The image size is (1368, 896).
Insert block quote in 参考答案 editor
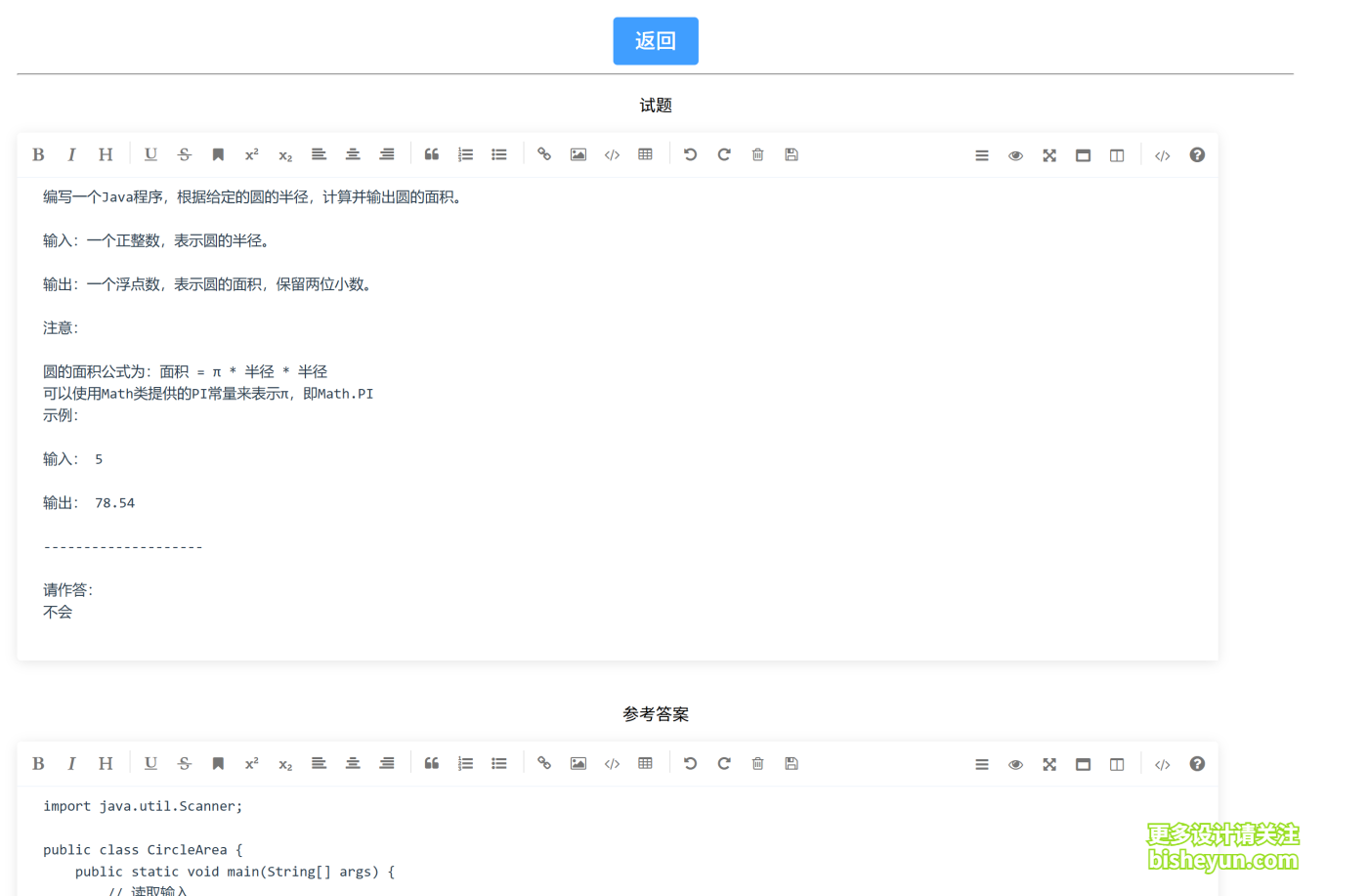(x=431, y=763)
